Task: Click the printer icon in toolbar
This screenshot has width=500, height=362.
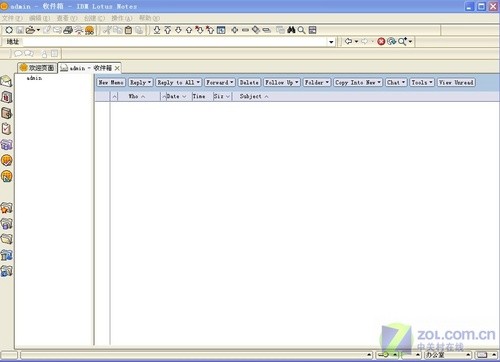Action: tap(68, 30)
